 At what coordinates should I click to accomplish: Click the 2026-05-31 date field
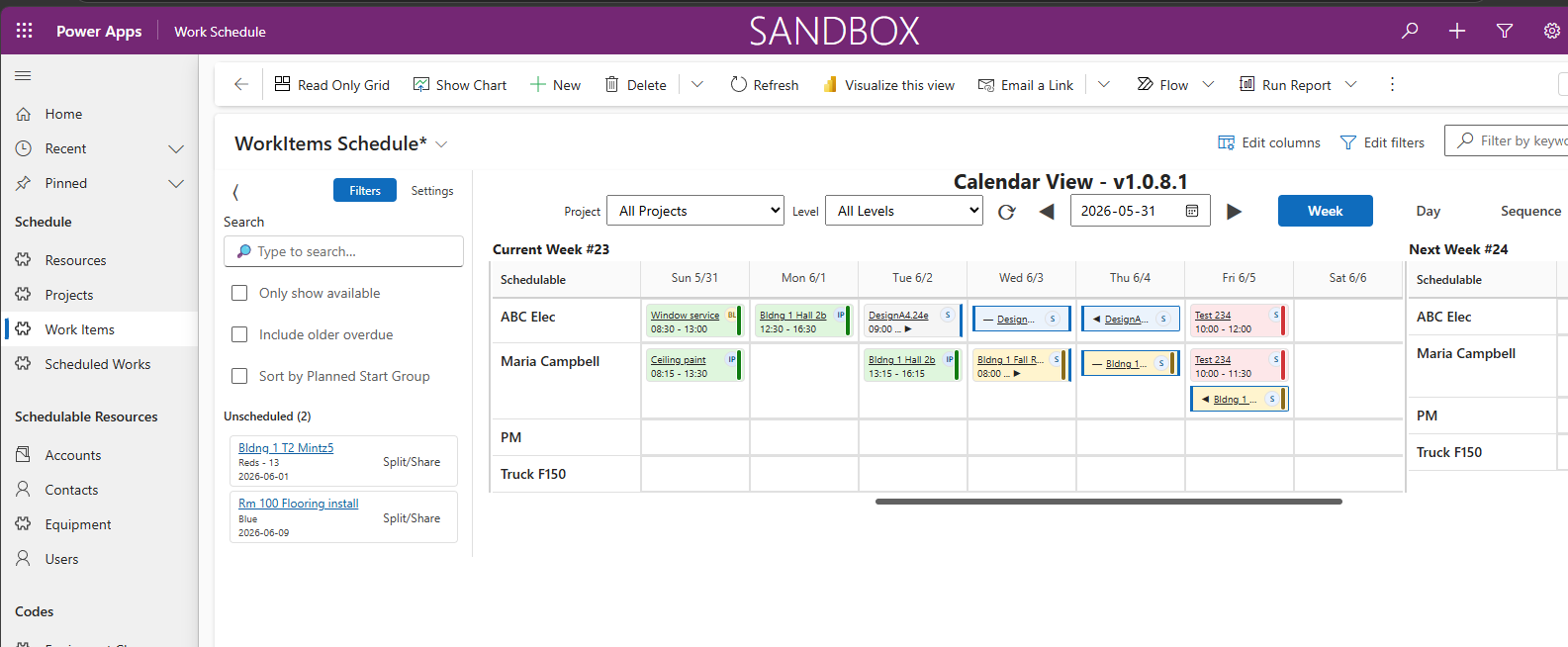tap(1140, 211)
